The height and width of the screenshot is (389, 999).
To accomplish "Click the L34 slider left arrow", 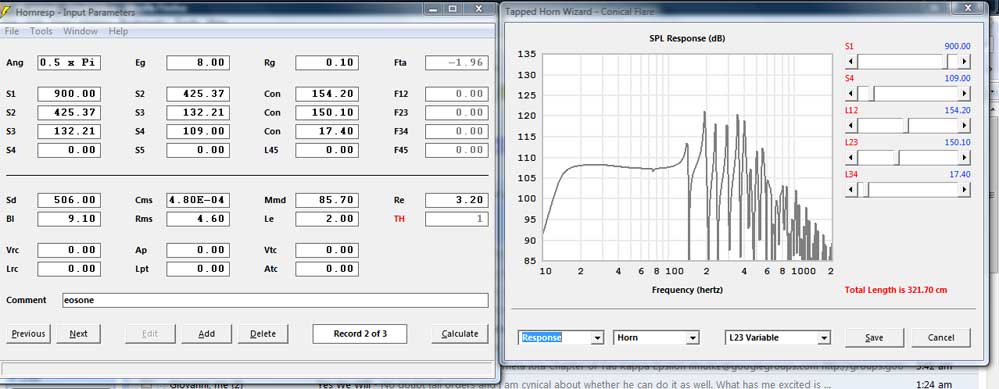I will point(851,189).
